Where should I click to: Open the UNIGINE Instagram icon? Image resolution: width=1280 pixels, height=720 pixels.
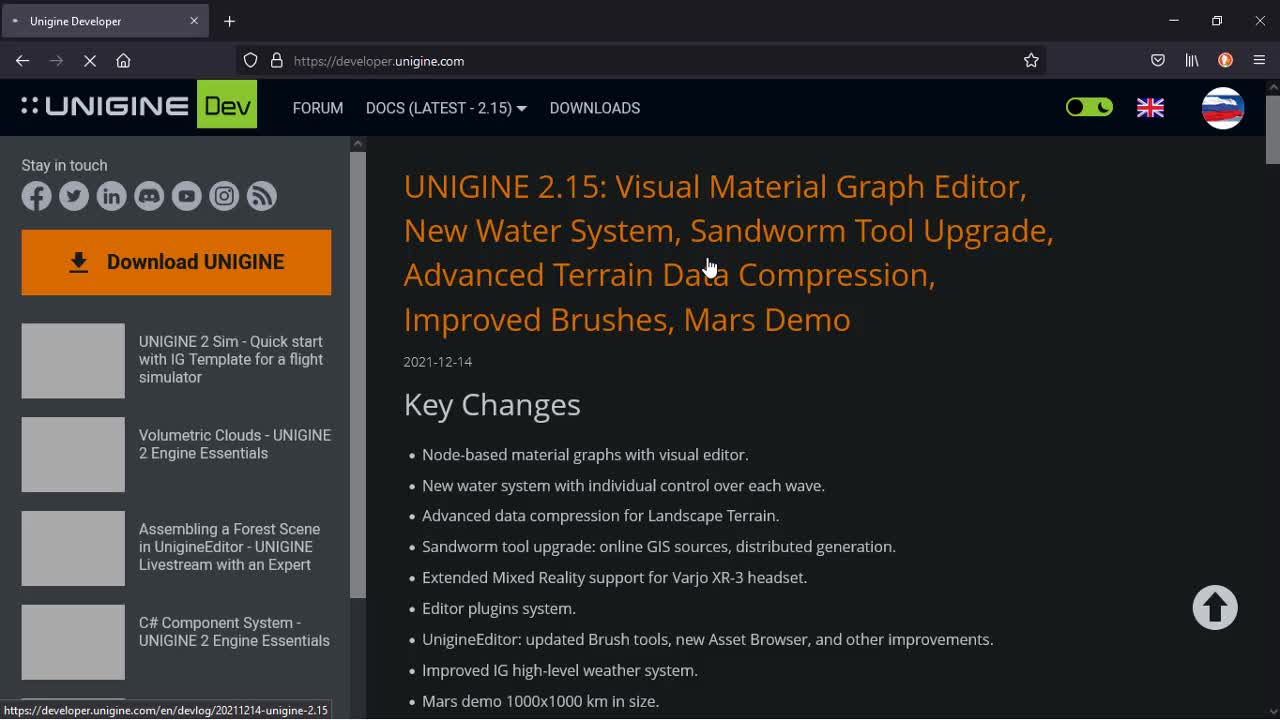click(x=224, y=196)
